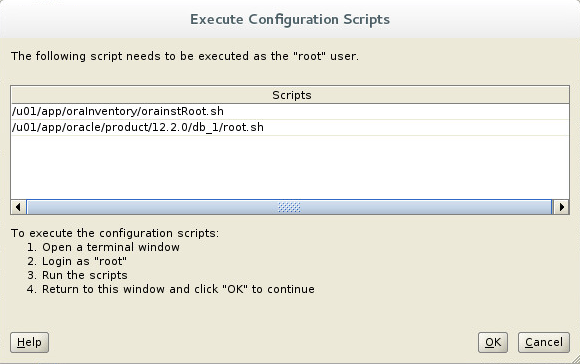Click step 1 'Open a terminal window'

coord(103,247)
